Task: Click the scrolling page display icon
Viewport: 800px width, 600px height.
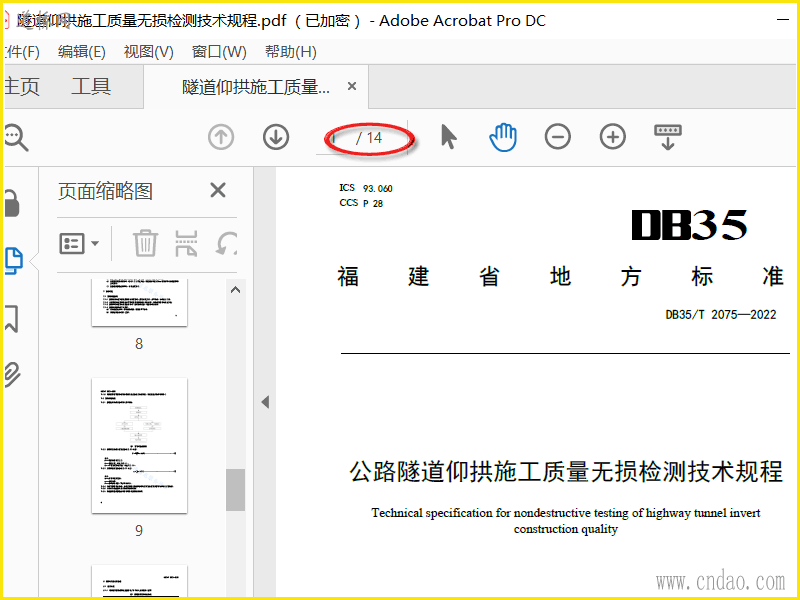Action: (668, 137)
